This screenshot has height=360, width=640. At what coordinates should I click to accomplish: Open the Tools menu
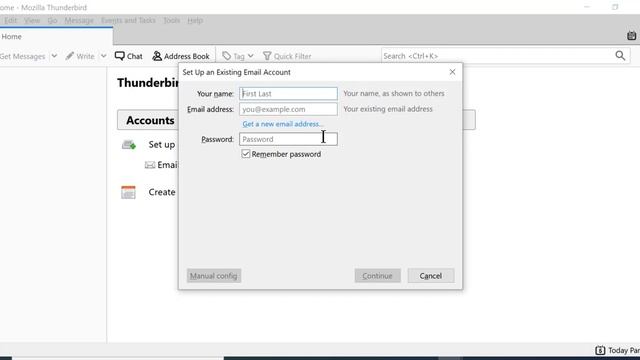[171, 20]
